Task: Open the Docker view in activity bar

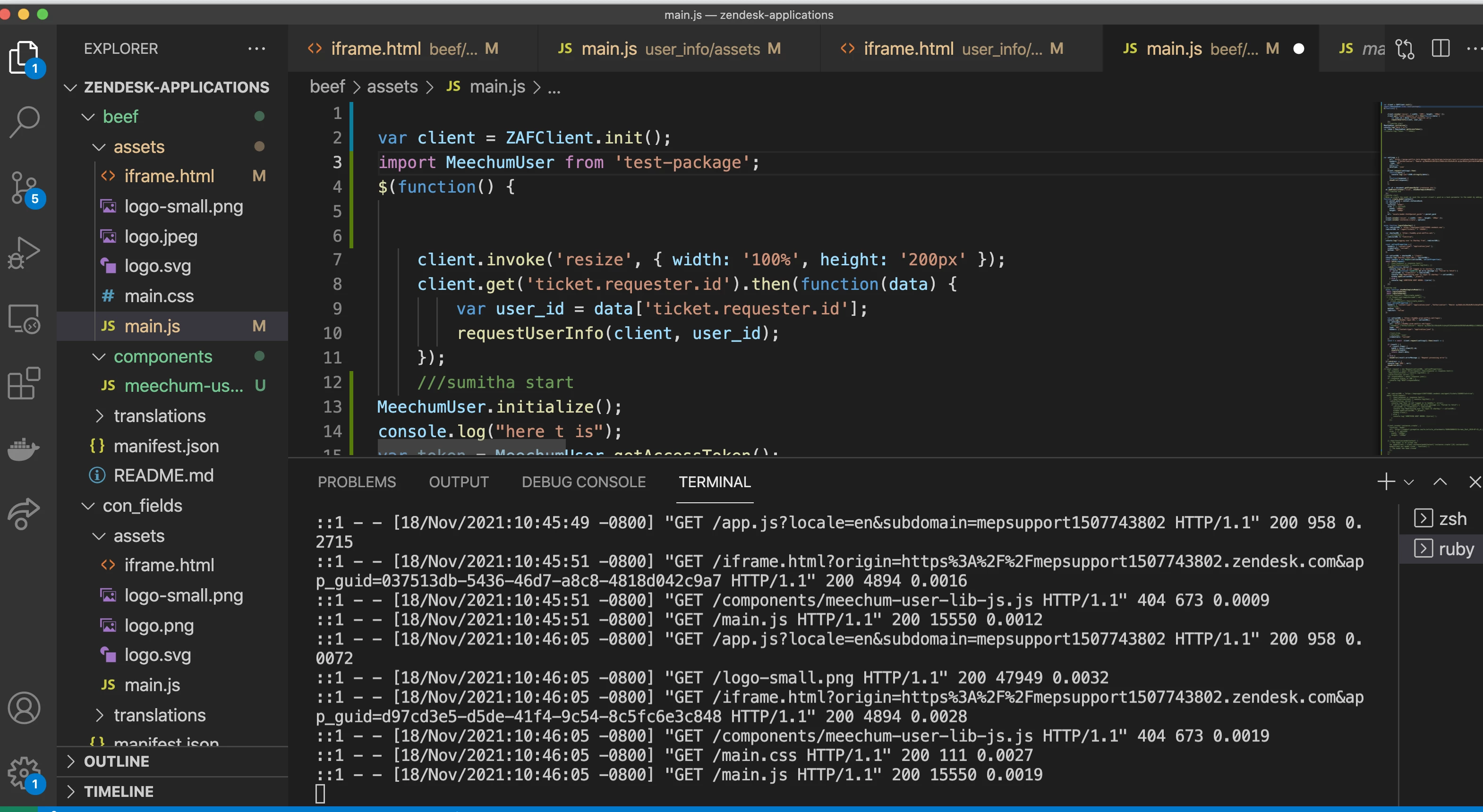Action: point(24,448)
